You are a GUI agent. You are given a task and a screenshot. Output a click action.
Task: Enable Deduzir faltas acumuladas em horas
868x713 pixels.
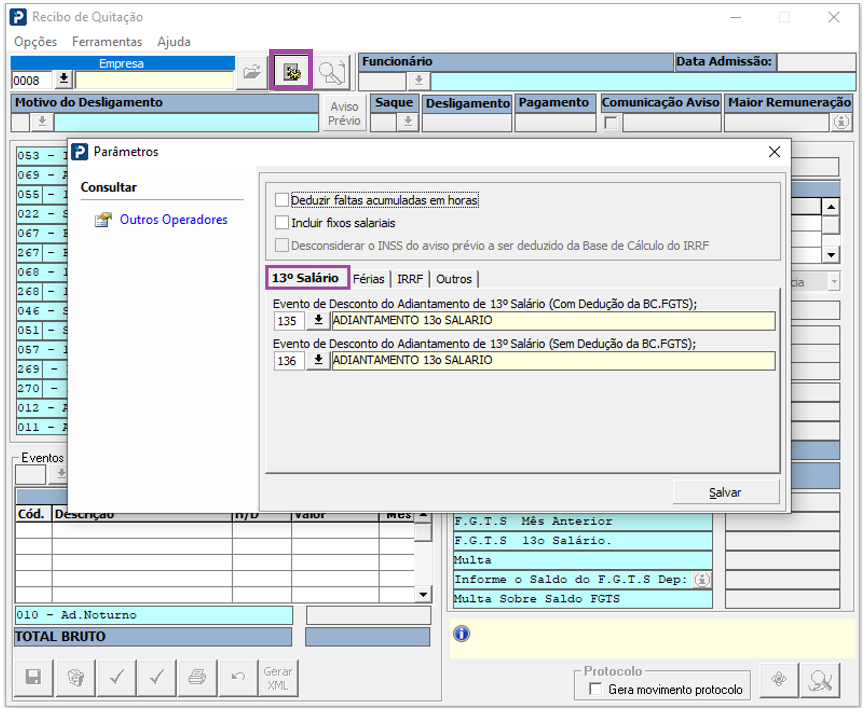coord(282,200)
